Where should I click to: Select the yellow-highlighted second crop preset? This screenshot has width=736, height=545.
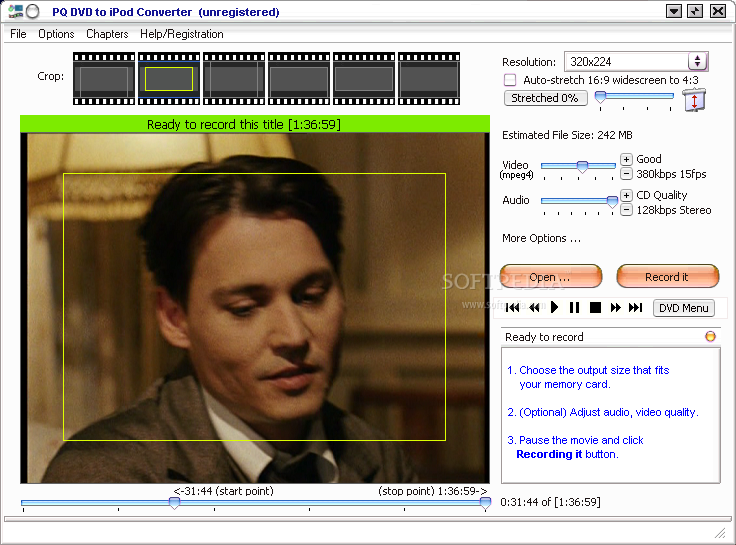click(169, 78)
